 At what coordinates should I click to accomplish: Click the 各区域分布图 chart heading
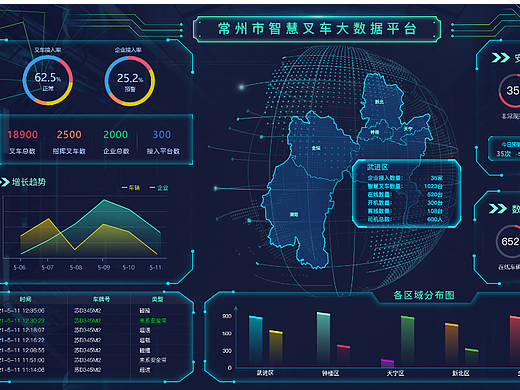pyautogui.click(x=424, y=295)
